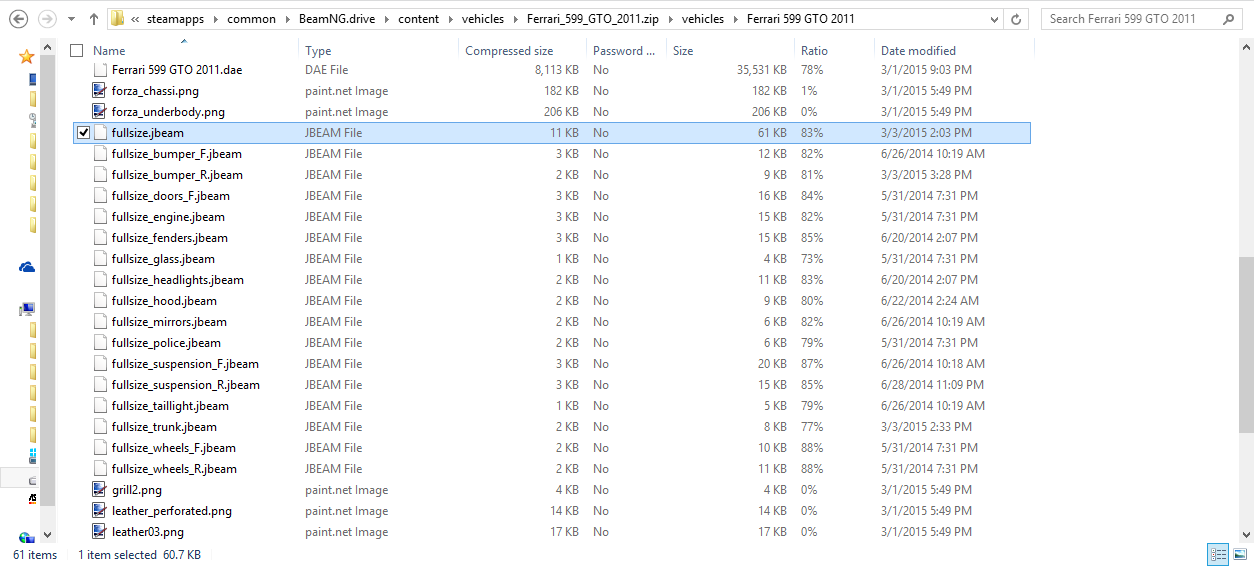The height and width of the screenshot is (566, 1254).
Task: Open chevron dropdown after content breadcrumb
Action: click(450, 19)
